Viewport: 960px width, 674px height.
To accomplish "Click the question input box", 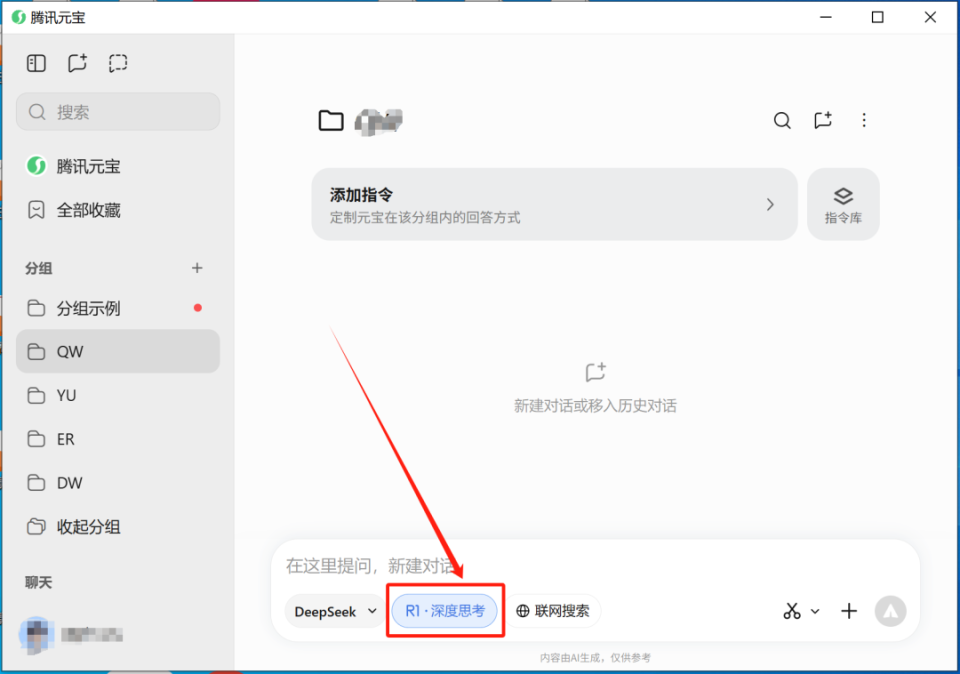I will (x=595, y=565).
